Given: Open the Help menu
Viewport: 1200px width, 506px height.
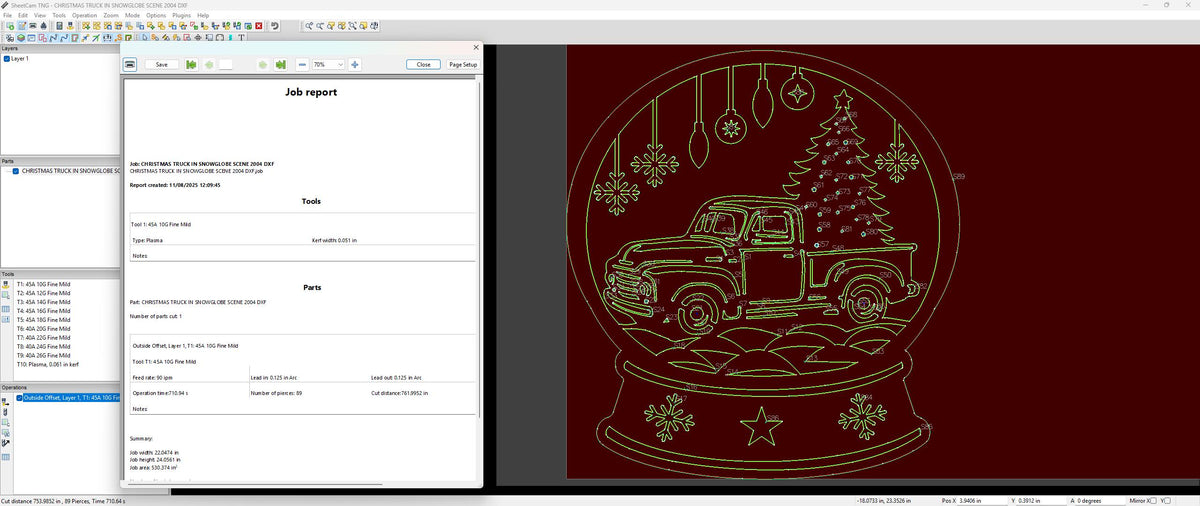Looking at the screenshot, I should tap(203, 16).
